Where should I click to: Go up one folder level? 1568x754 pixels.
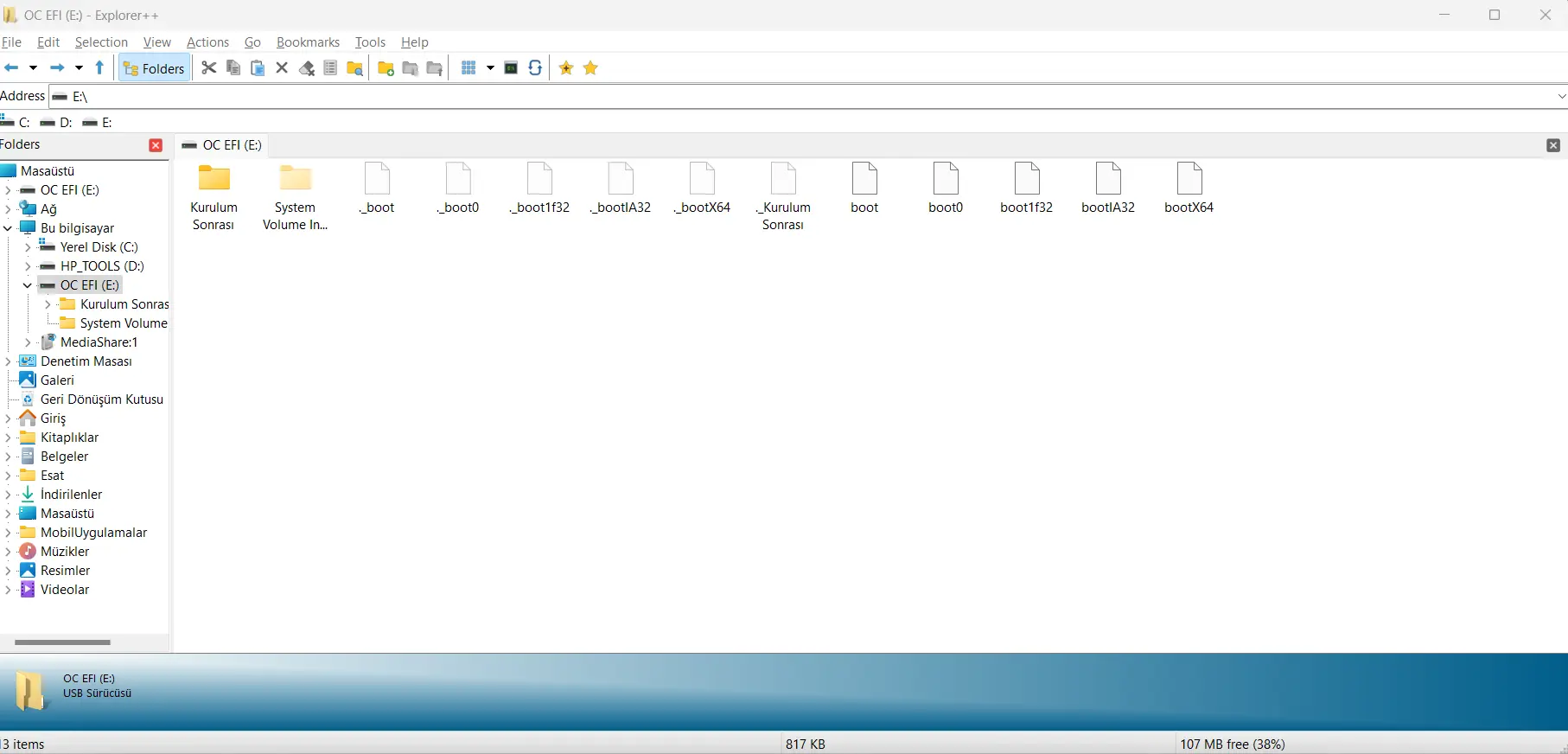(100, 68)
